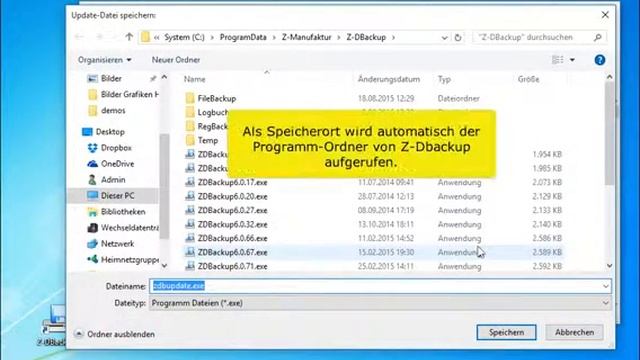
Task: Select OneDrive in navigation pane
Action: (x=110, y=164)
